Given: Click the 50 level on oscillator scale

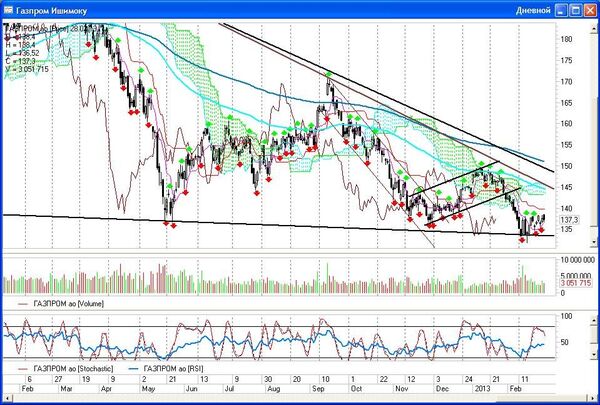Looking at the screenshot, I should coord(566,342).
